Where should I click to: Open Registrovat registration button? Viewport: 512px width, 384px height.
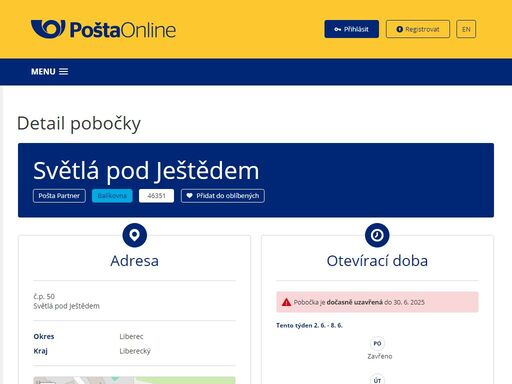click(418, 29)
